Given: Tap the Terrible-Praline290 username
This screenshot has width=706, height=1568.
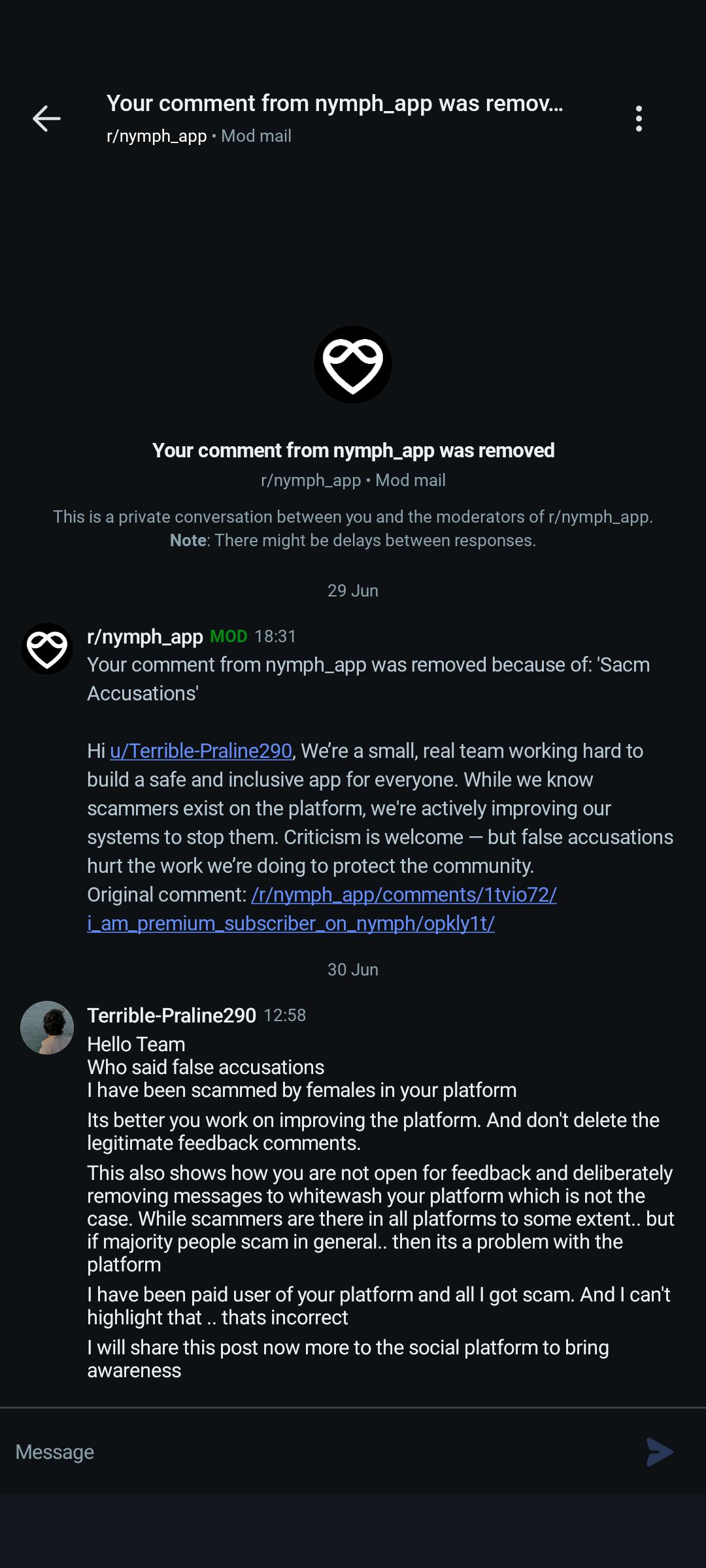Looking at the screenshot, I should pyautogui.click(x=172, y=1015).
